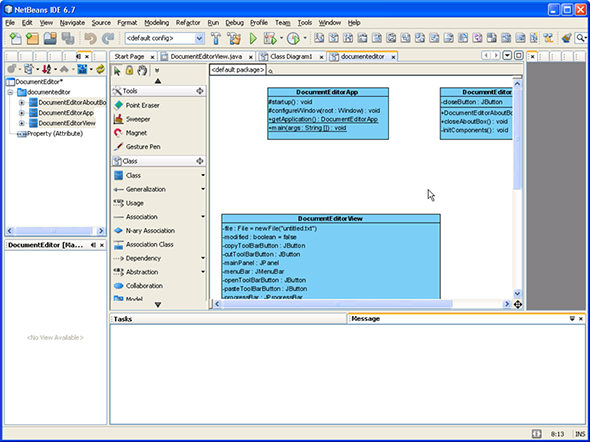Close the documenteditor tab
The width and height of the screenshot is (590, 442).
pyautogui.click(x=393, y=57)
